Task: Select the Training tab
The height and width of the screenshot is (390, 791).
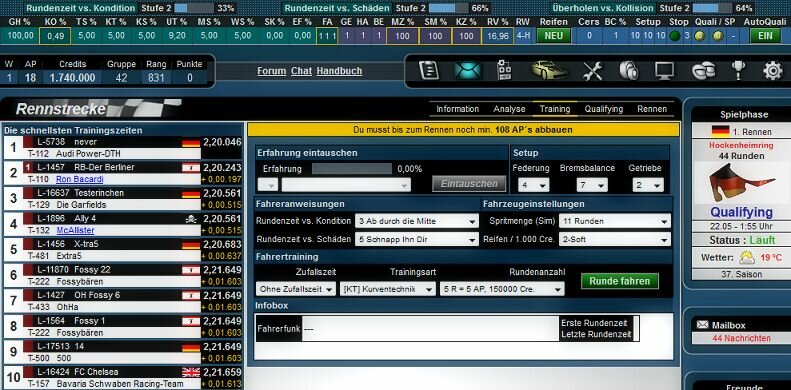Action: [555, 109]
